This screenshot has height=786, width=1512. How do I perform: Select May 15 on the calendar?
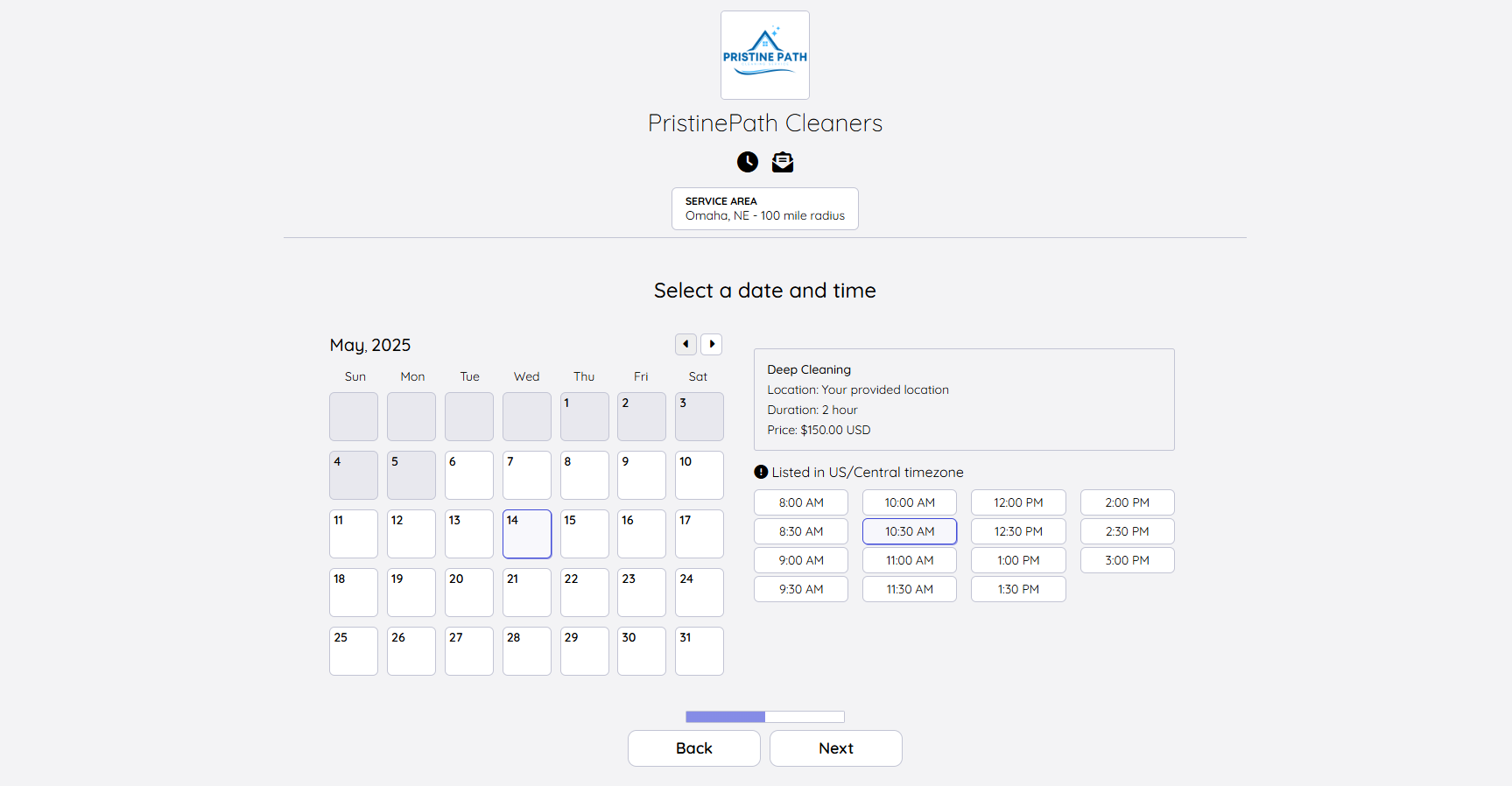pos(585,534)
